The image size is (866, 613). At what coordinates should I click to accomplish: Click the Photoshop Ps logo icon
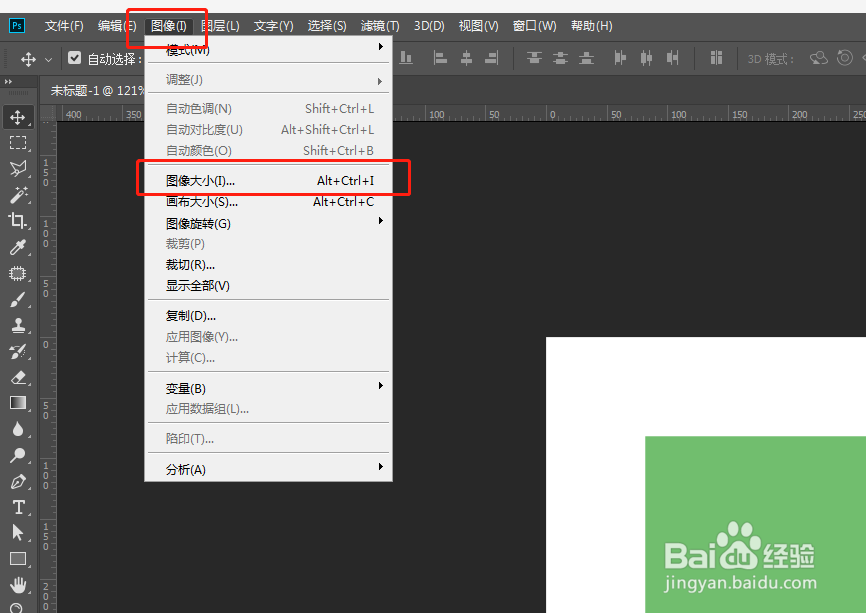point(17,25)
